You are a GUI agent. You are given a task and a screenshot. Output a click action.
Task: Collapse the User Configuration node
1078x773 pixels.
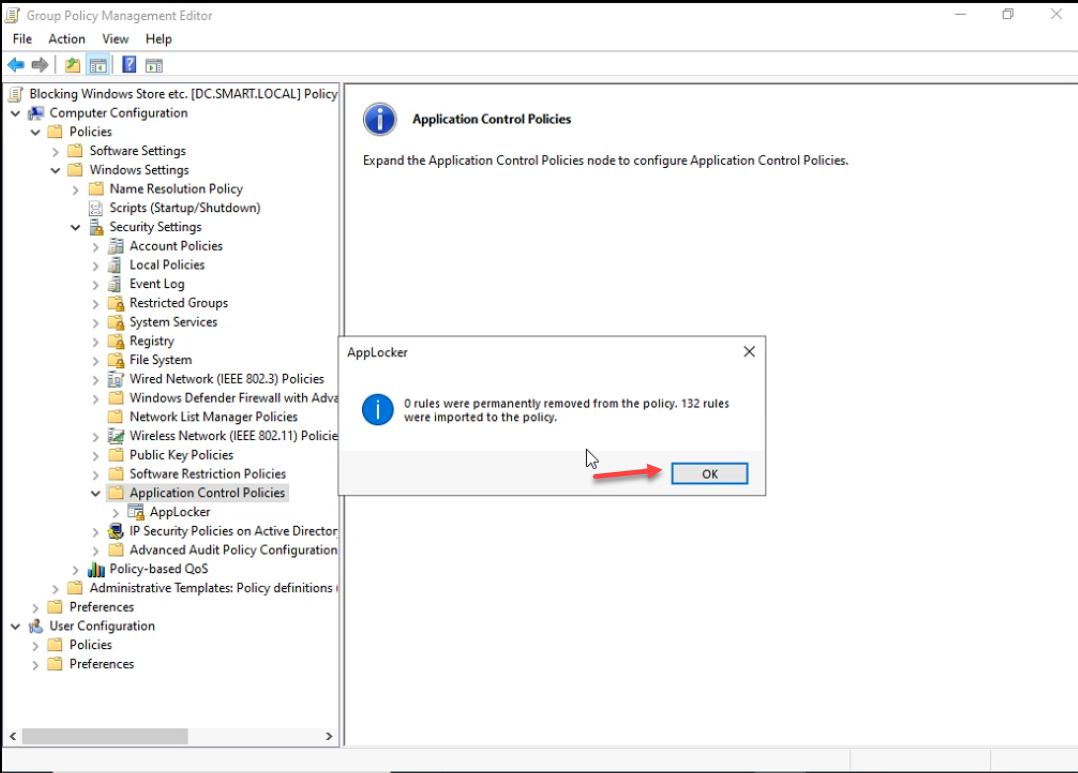coord(15,626)
